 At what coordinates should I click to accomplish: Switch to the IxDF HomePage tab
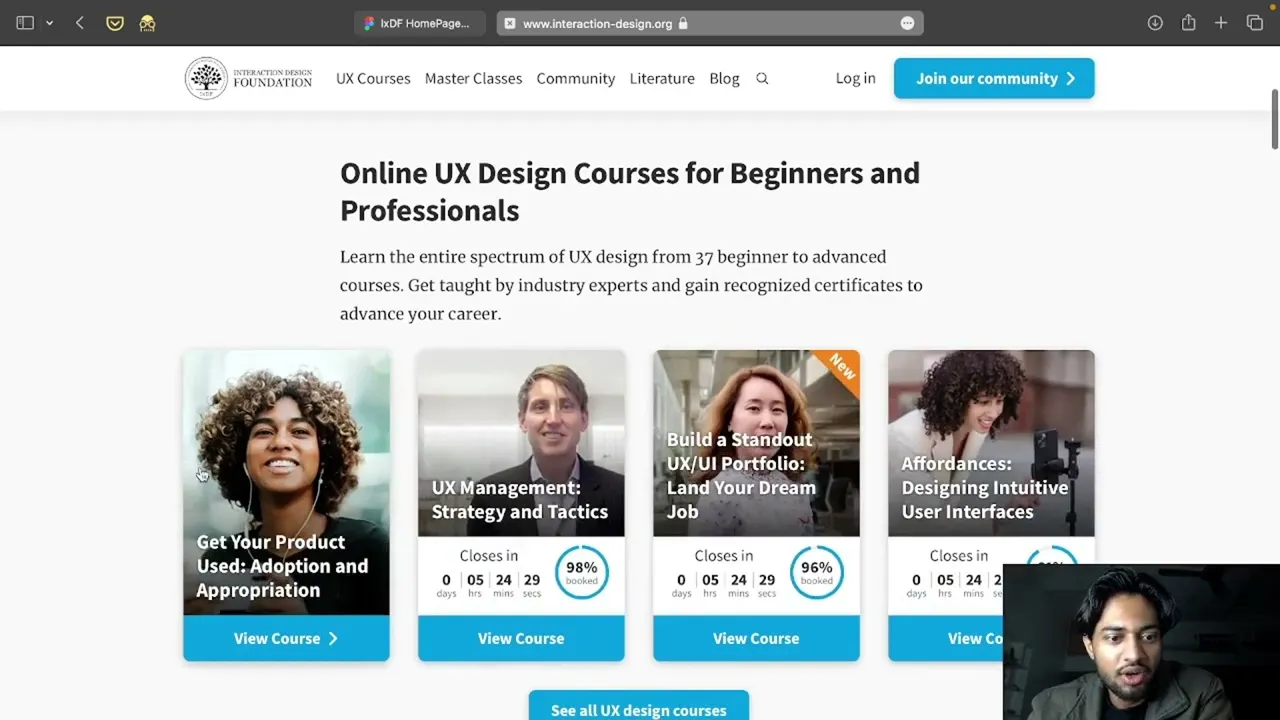click(x=420, y=23)
